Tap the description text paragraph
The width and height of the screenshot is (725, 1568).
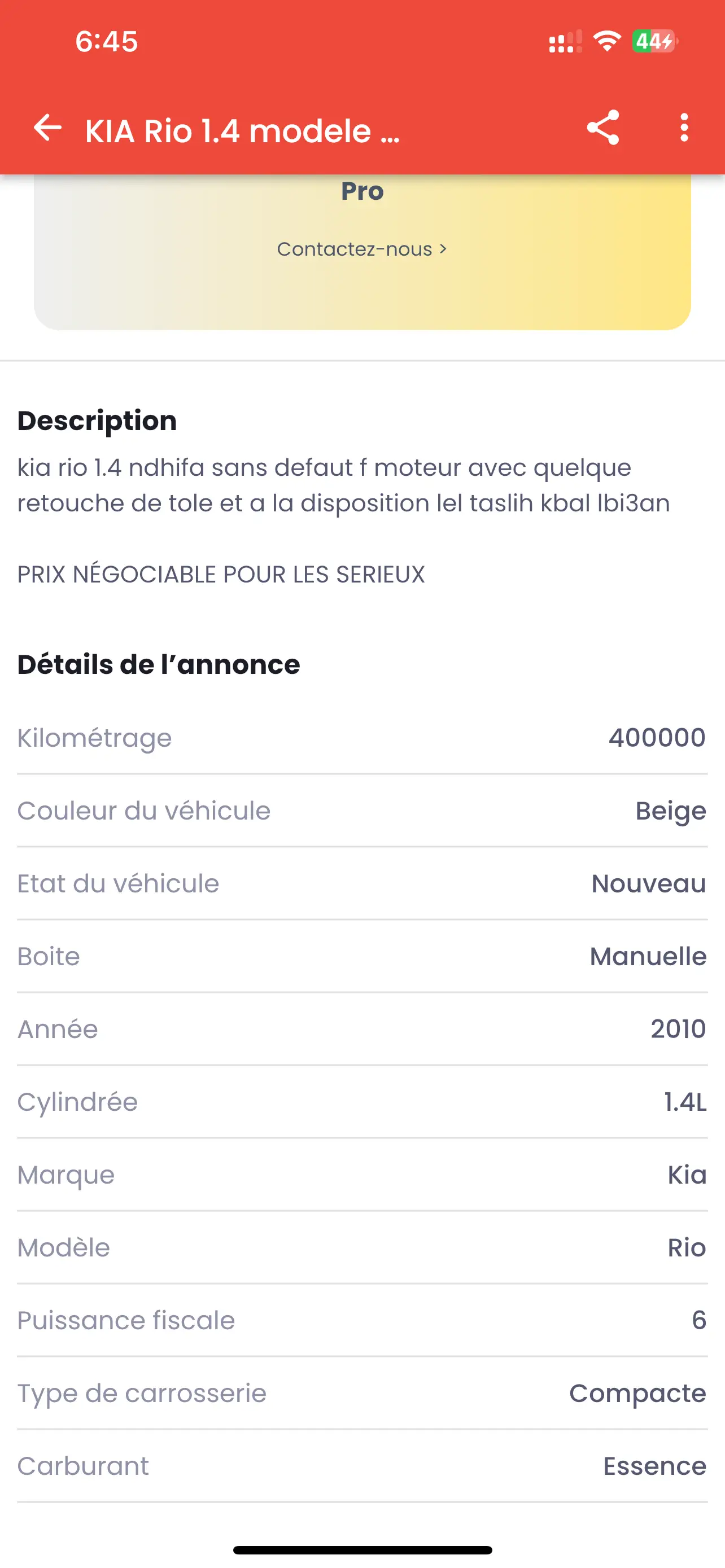[x=344, y=485]
